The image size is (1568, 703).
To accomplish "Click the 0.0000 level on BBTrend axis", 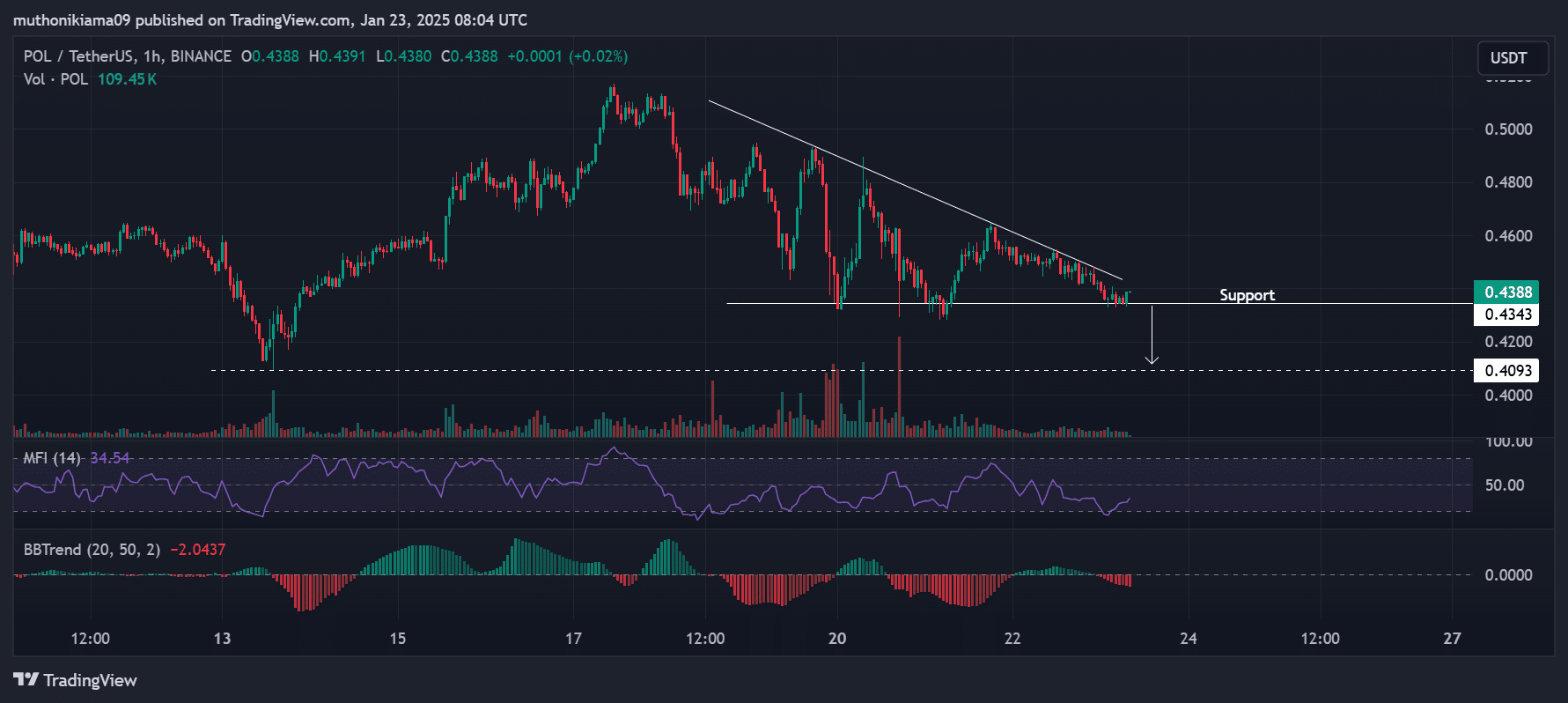I will click(x=1508, y=575).
